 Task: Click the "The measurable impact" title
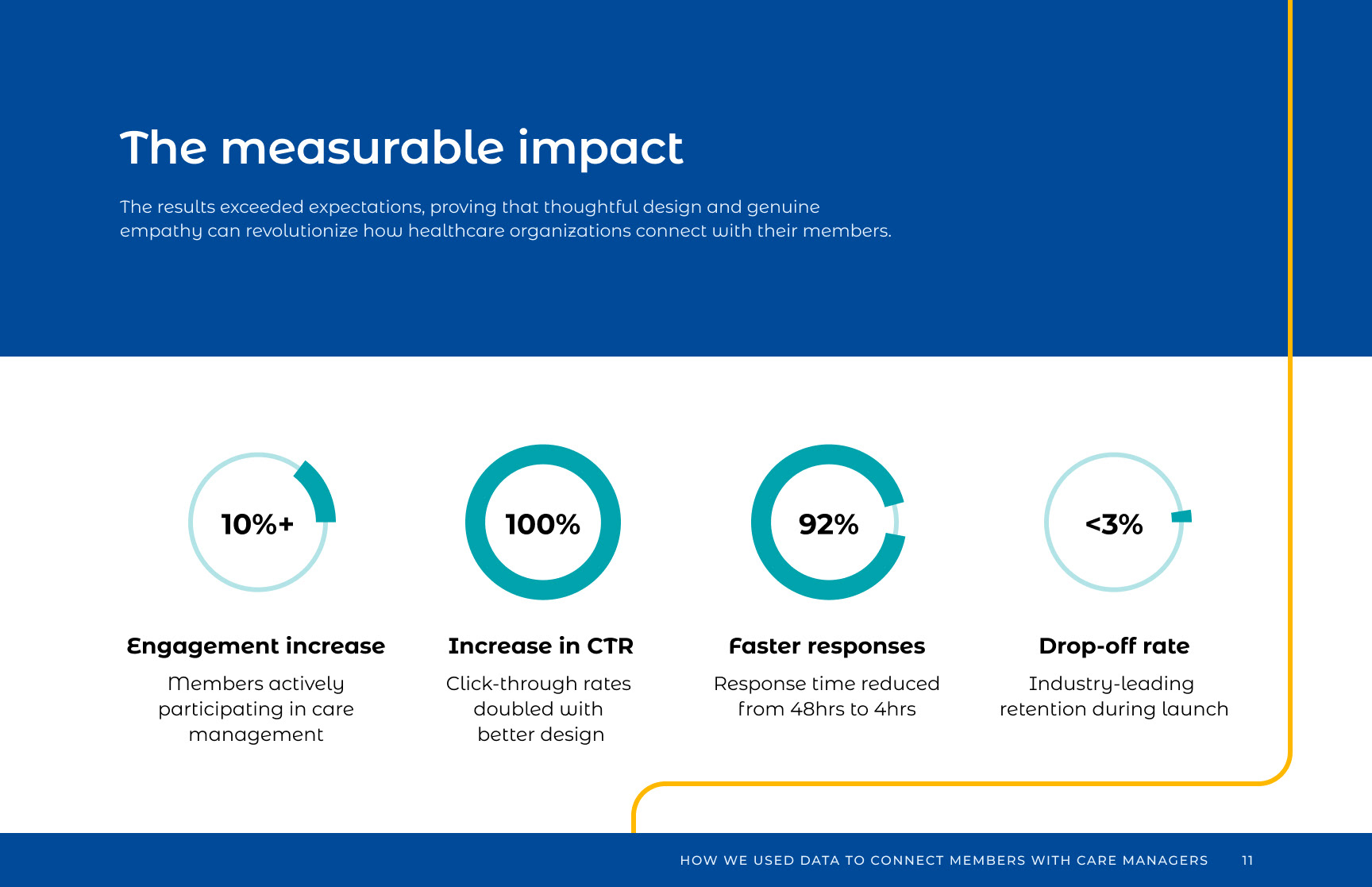tap(401, 148)
